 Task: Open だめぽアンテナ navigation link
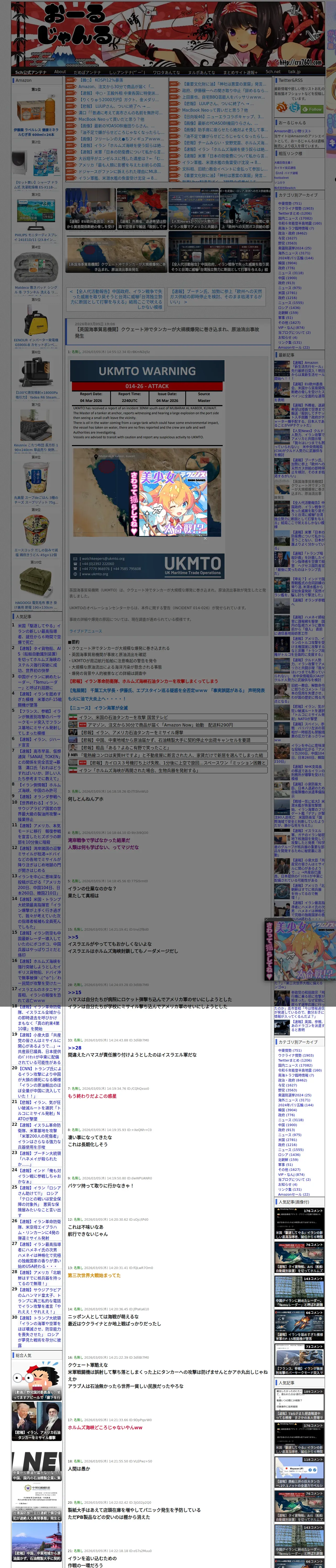[87, 72]
